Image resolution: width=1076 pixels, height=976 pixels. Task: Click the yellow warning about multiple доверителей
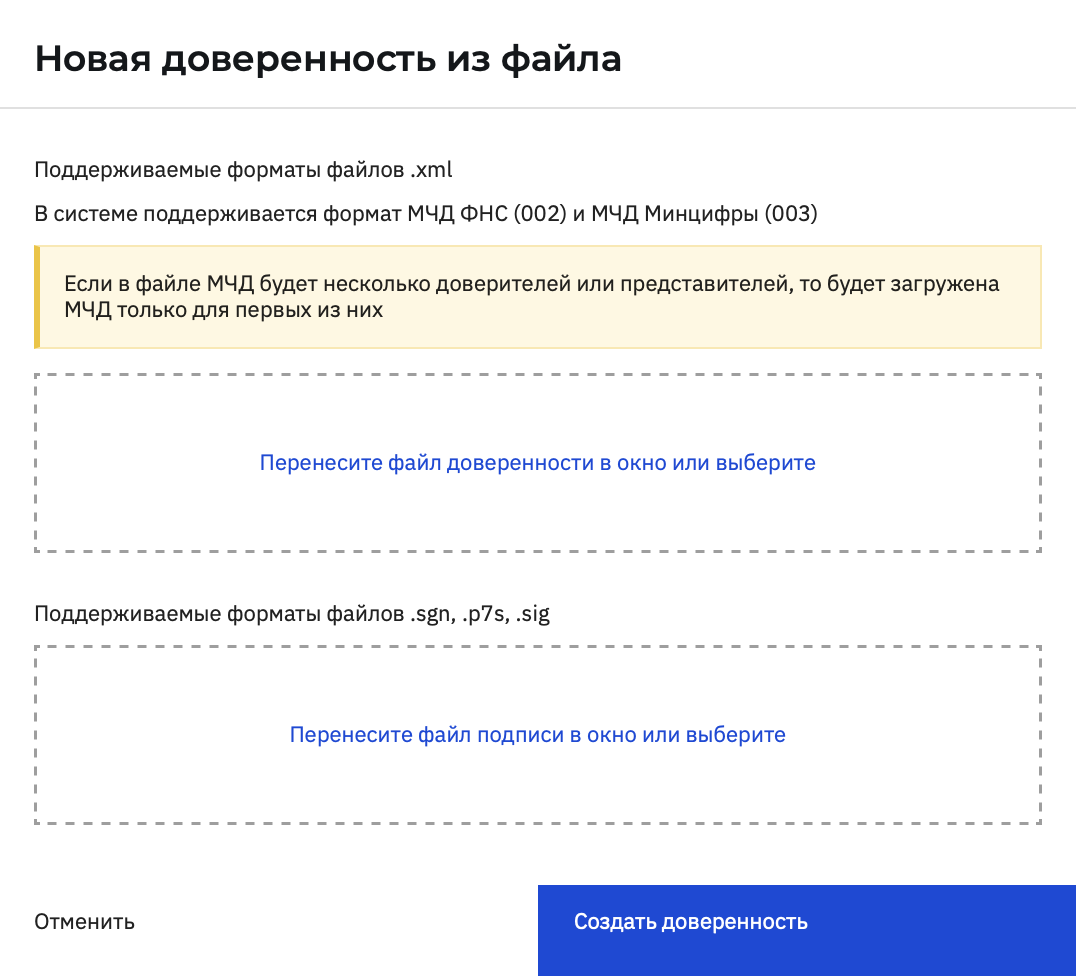(537, 297)
